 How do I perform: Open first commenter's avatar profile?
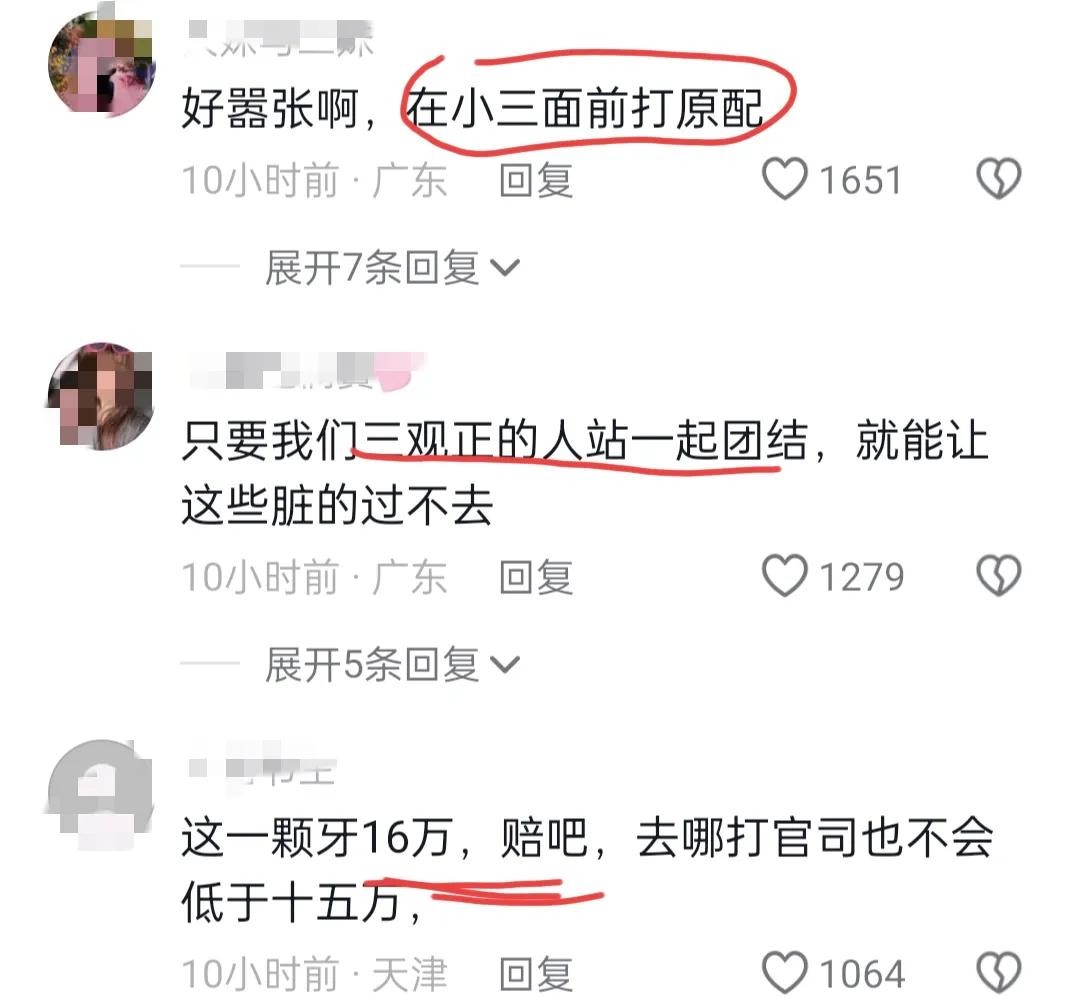(101, 63)
